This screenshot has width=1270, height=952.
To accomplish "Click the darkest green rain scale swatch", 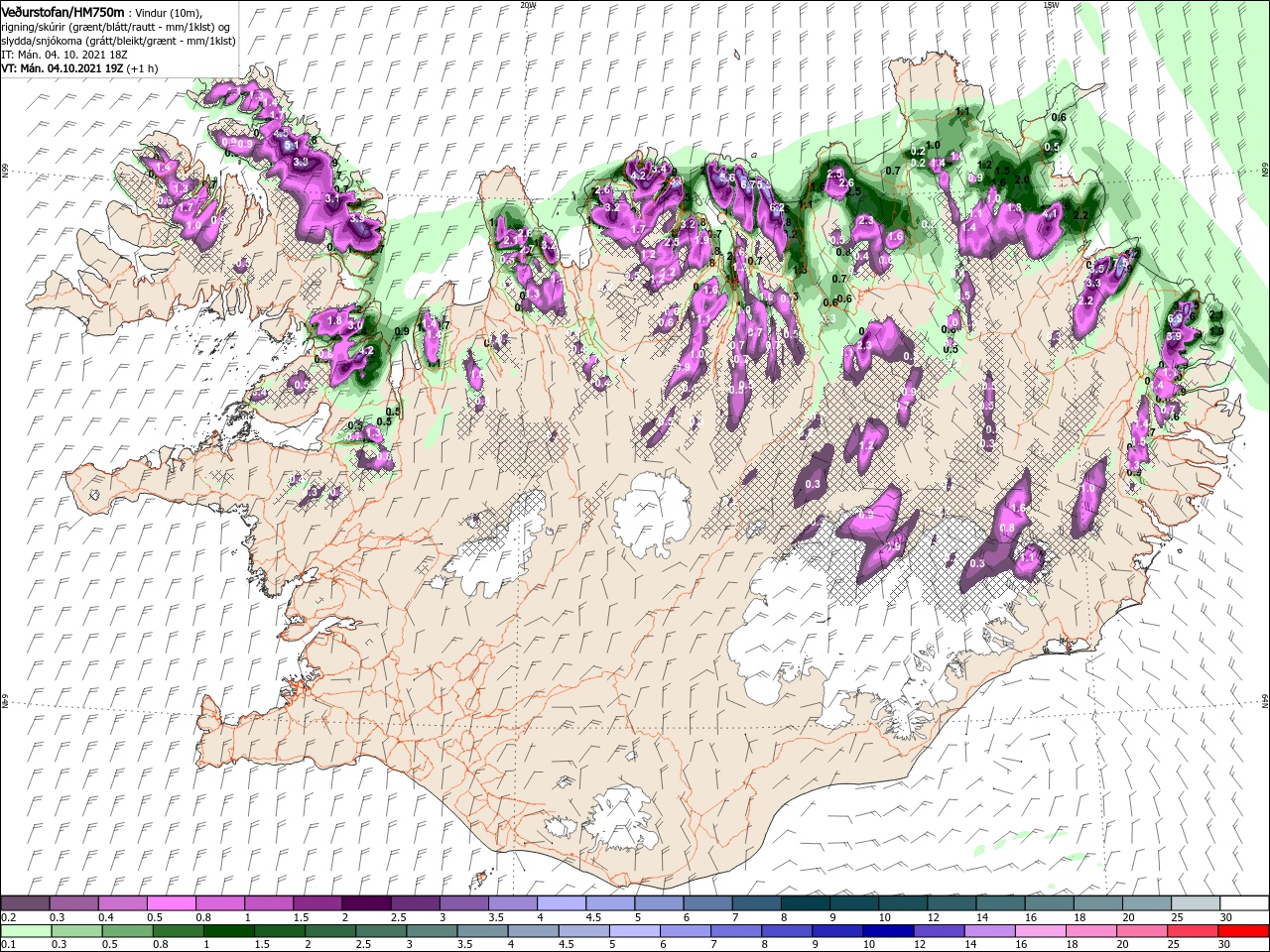I will pyautogui.click(x=230, y=931).
